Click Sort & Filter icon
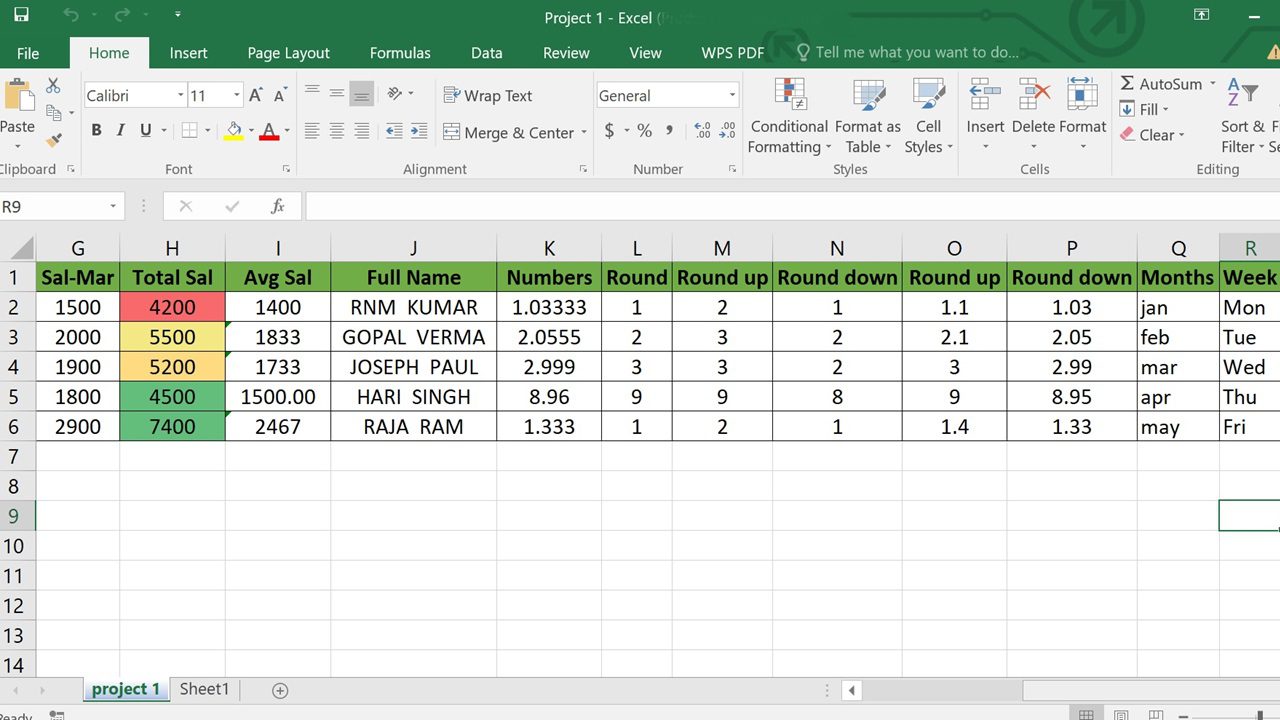 pos(1242,95)
